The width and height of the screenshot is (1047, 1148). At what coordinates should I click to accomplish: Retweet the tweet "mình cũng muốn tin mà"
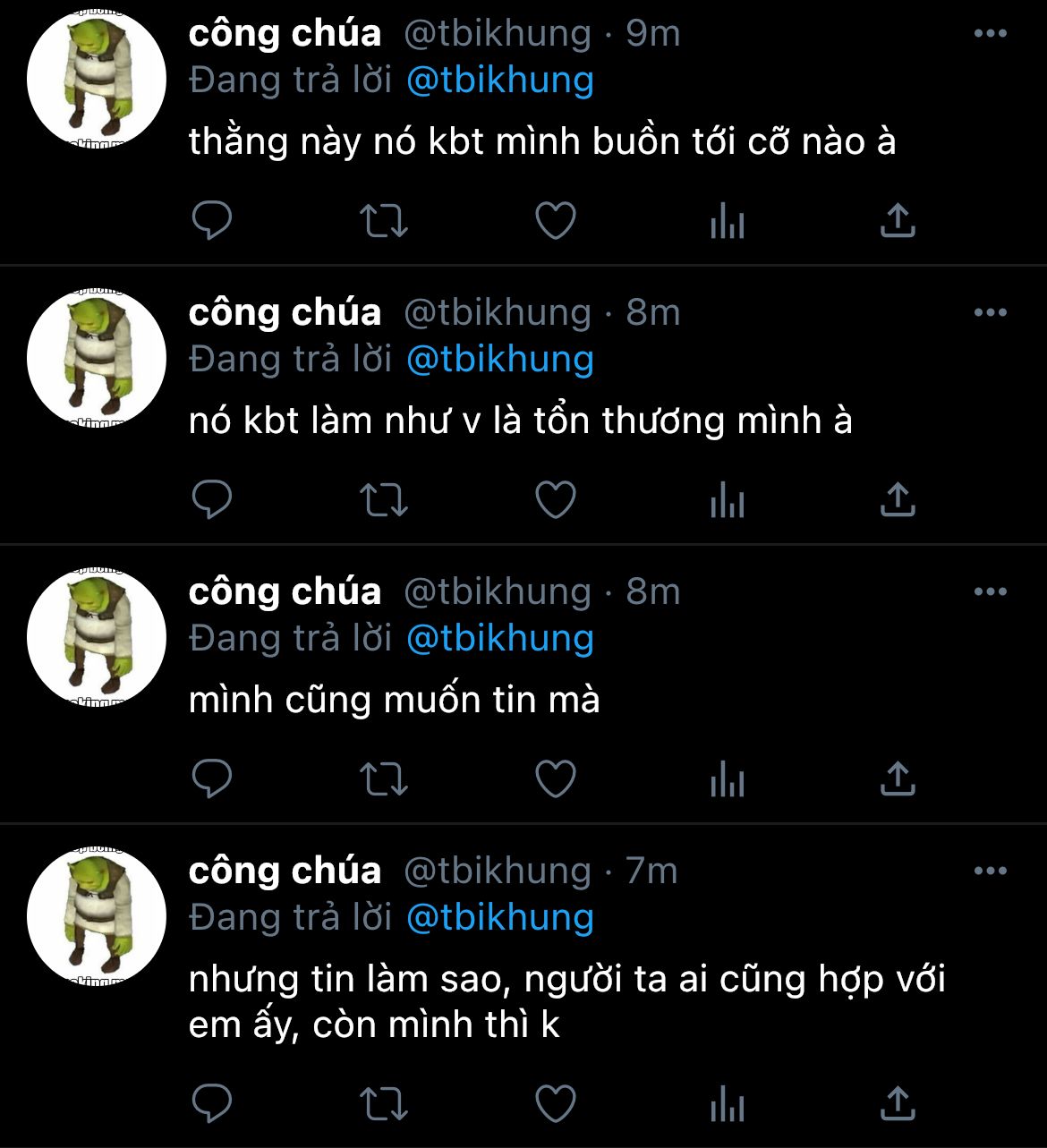[x=384, y=778]
